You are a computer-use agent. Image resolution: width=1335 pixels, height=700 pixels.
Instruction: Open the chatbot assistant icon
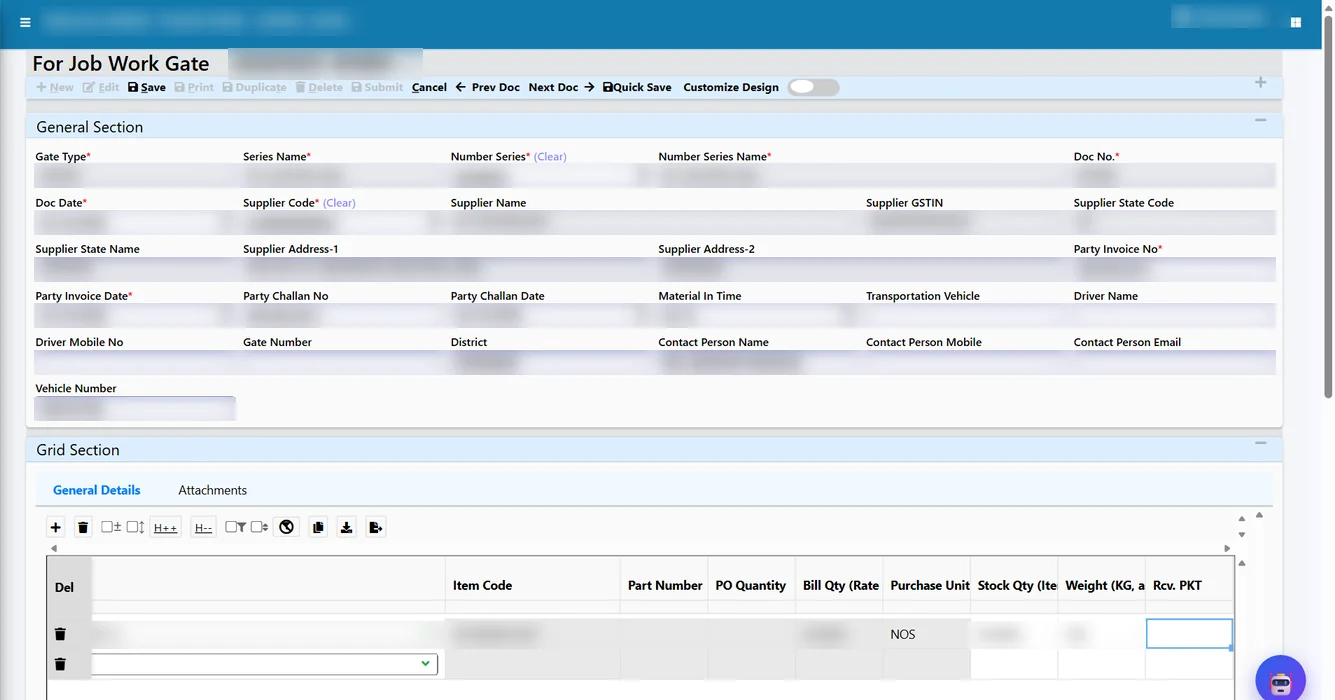(x=1280, y=680)
